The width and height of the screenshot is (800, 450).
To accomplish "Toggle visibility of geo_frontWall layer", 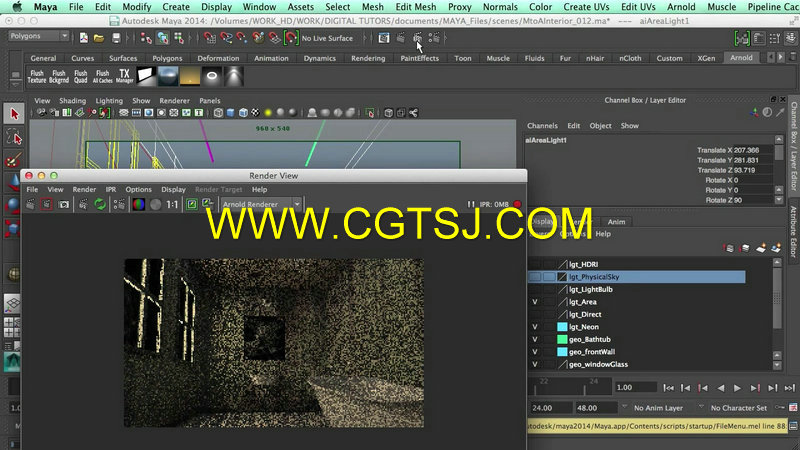I will coord(535,352).
